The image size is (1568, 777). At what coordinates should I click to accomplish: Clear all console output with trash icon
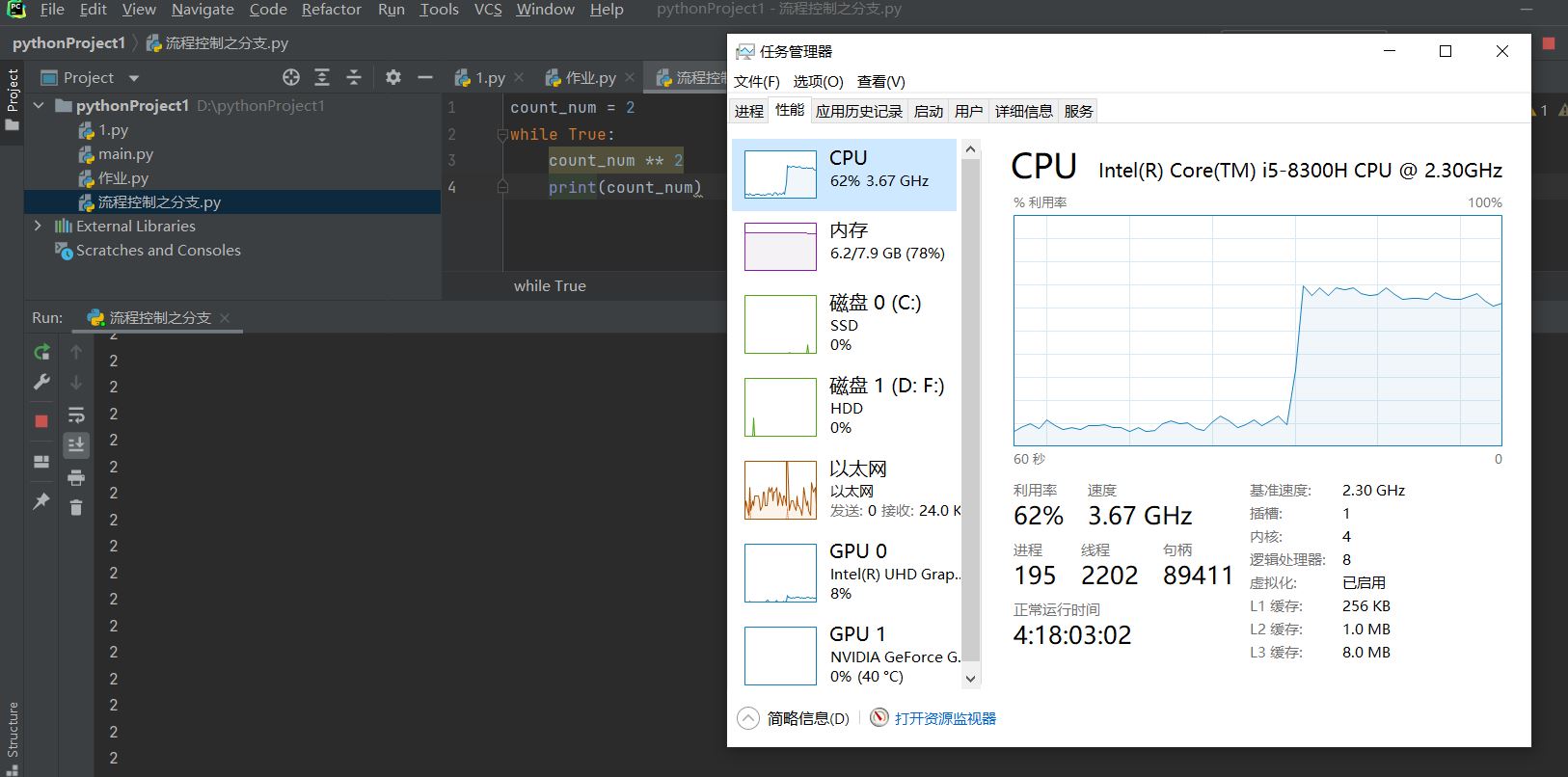76,507
